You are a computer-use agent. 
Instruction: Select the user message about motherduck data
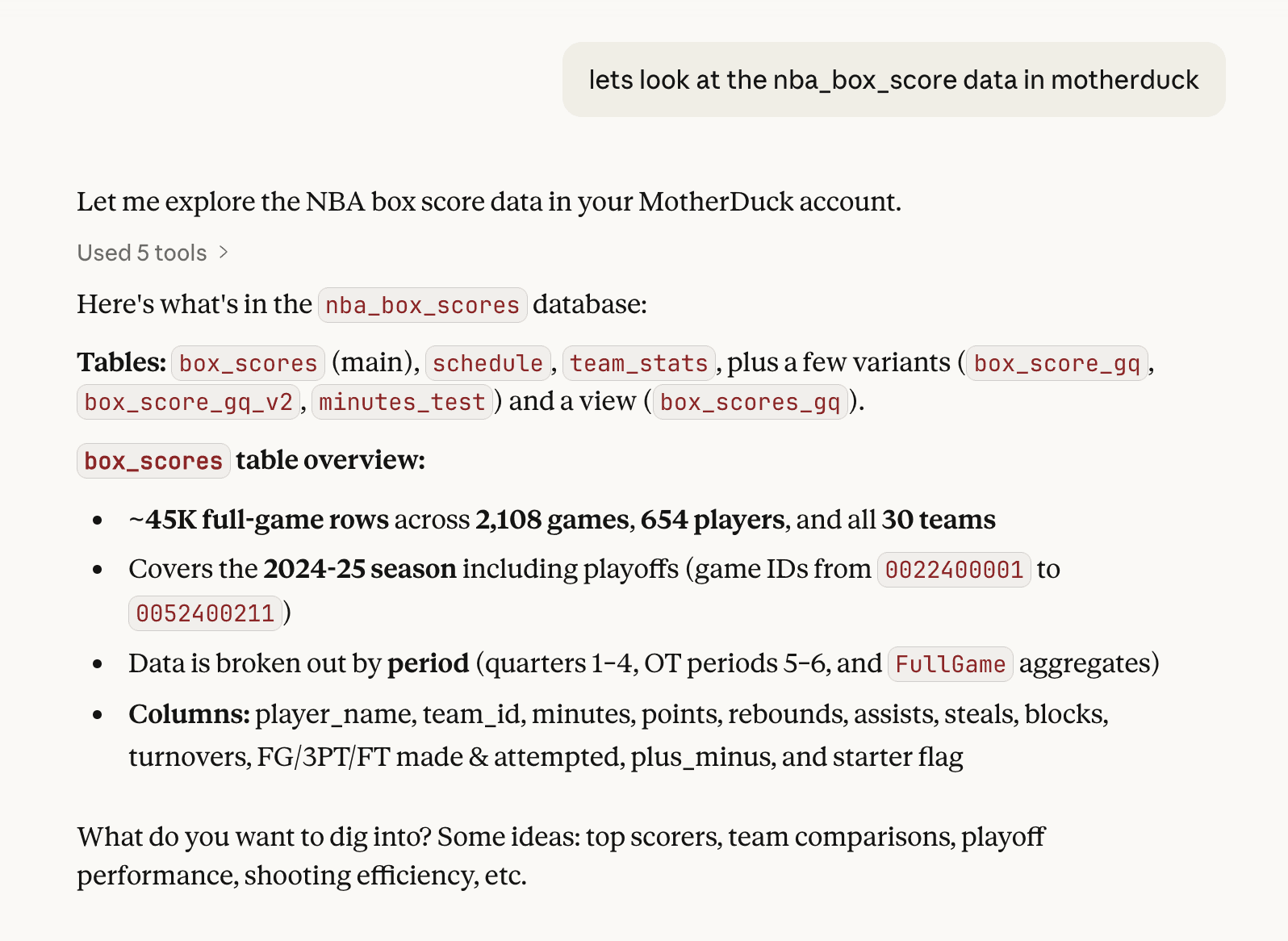point(893,79)
